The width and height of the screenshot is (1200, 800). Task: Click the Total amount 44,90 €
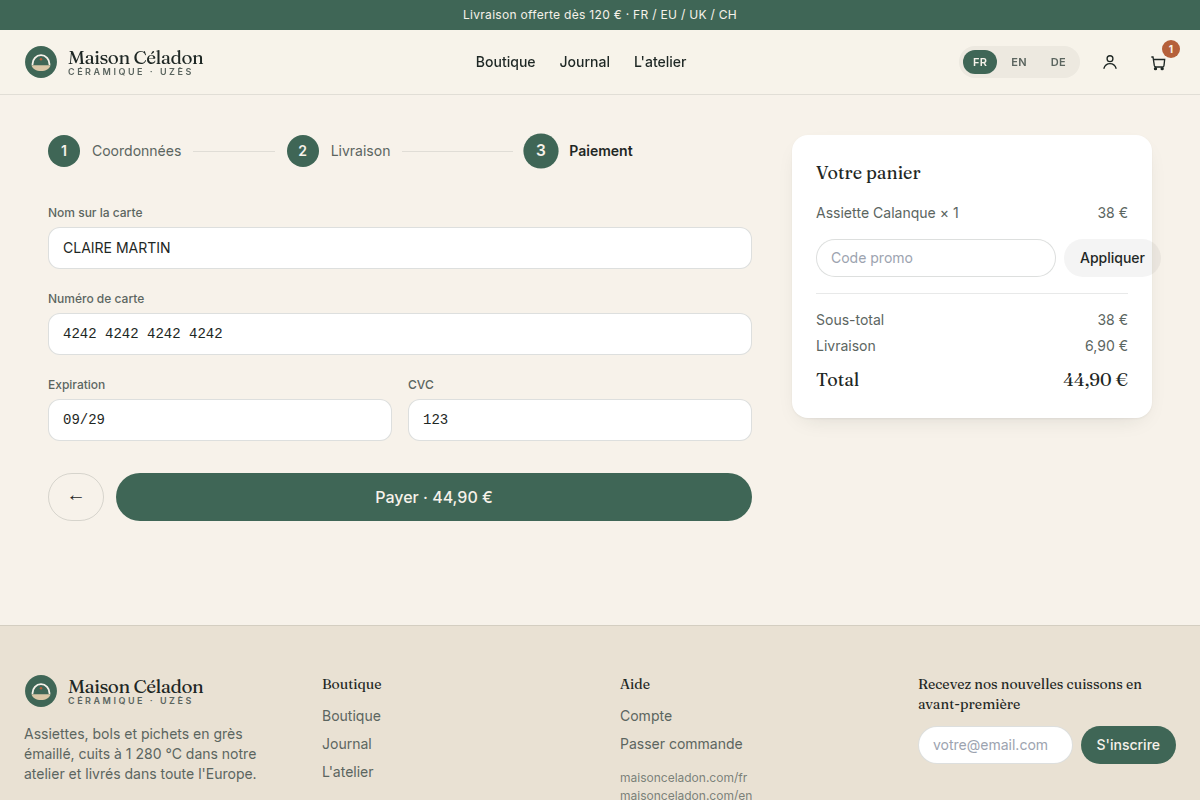[1095, 380]
